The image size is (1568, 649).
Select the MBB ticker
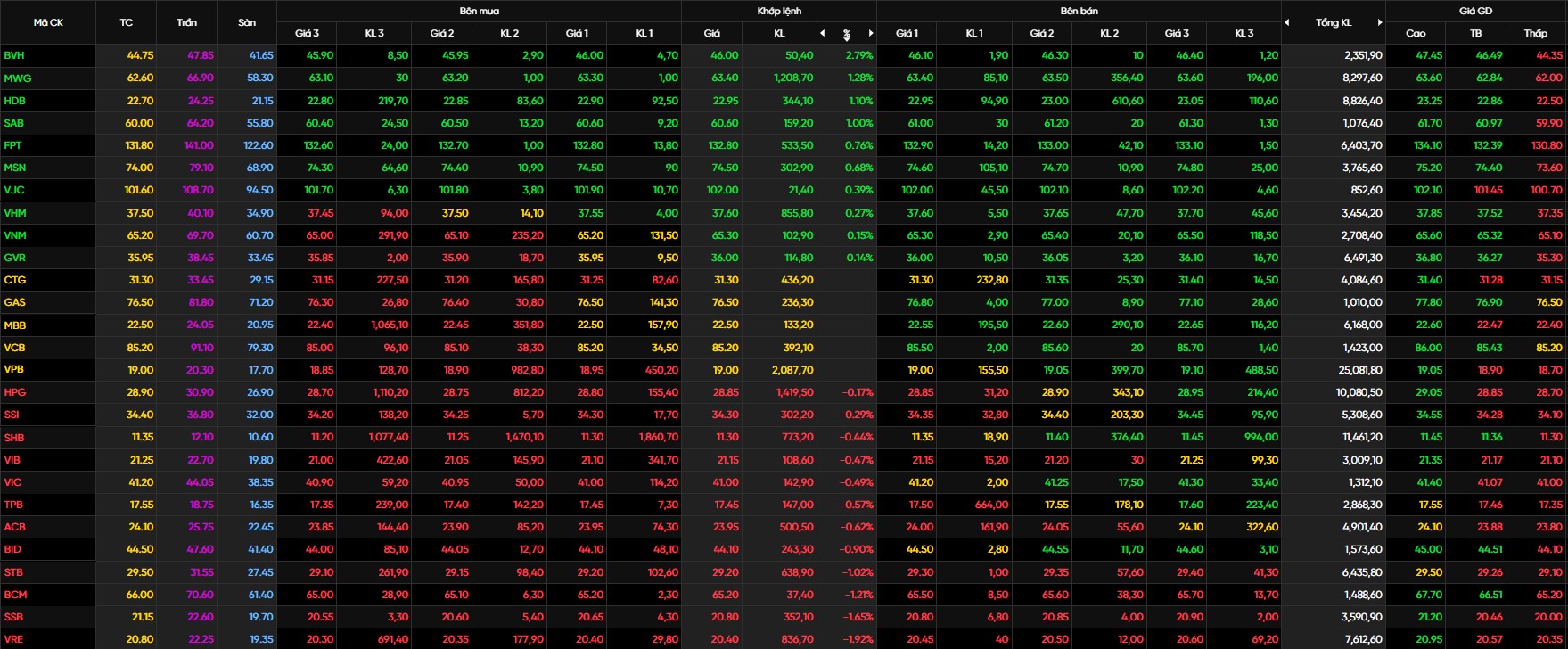tap(15, 324)
